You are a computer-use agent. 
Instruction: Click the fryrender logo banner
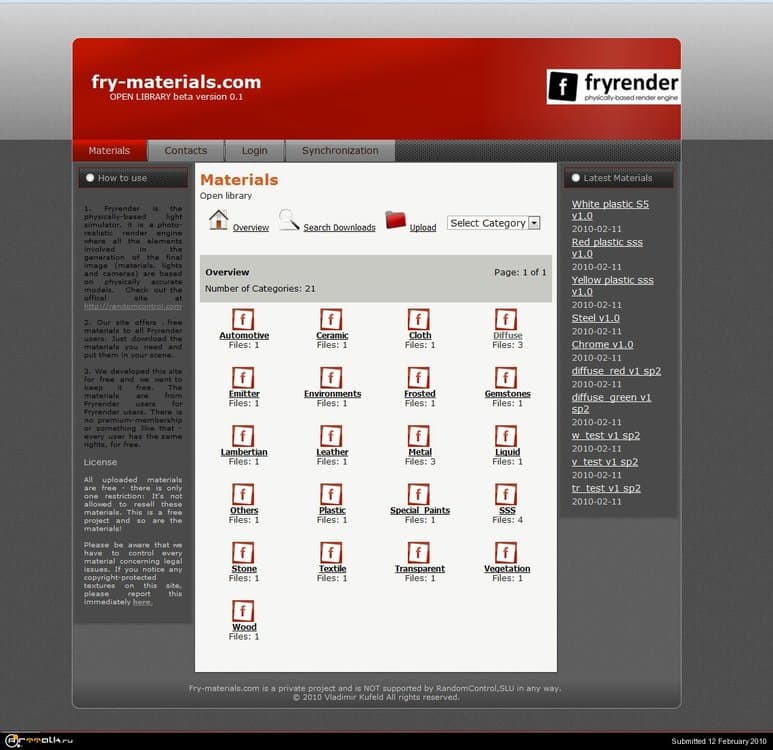[613, 87]
